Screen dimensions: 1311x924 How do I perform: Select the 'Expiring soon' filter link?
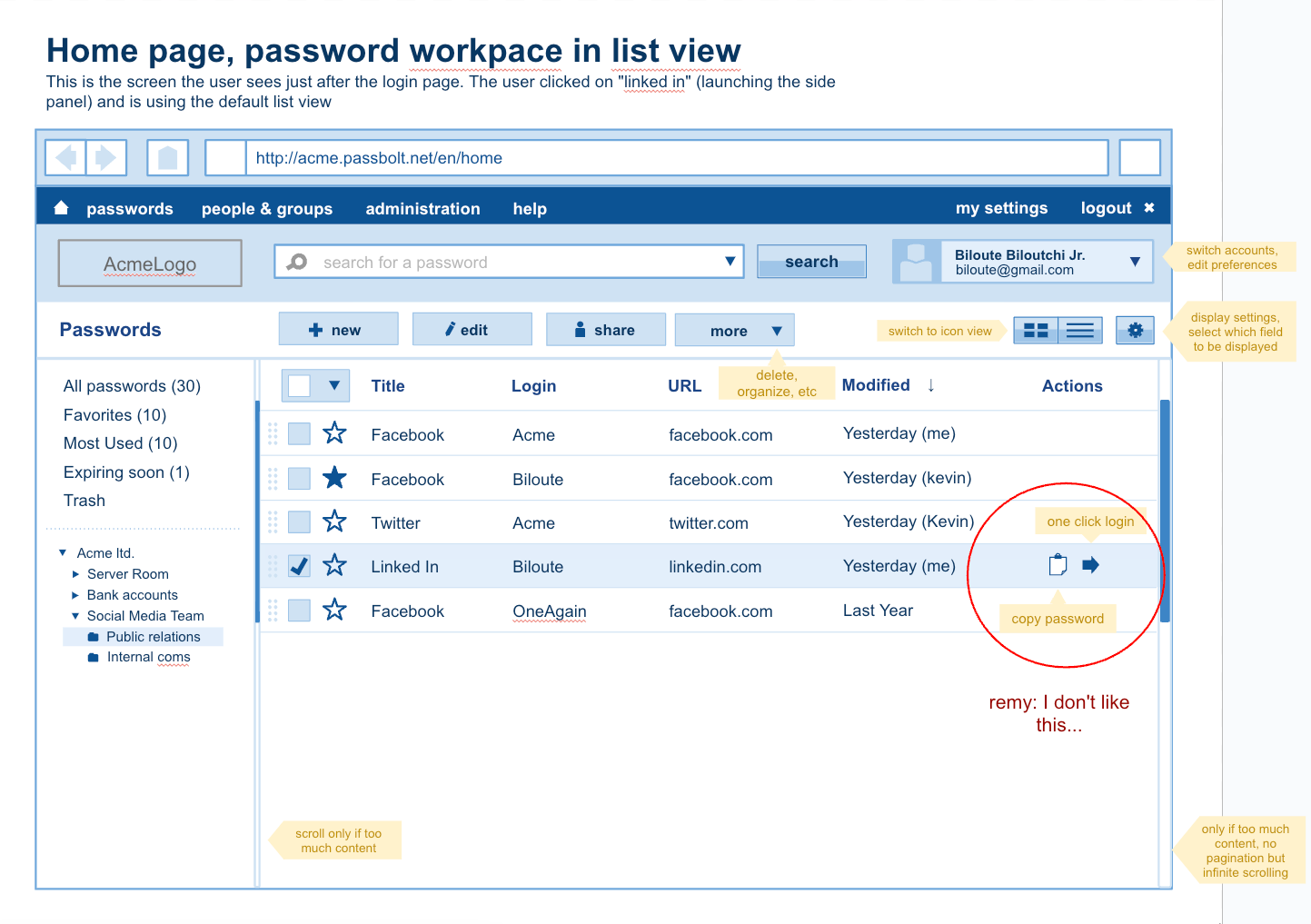pyautogui.click(x=125, y=472)
